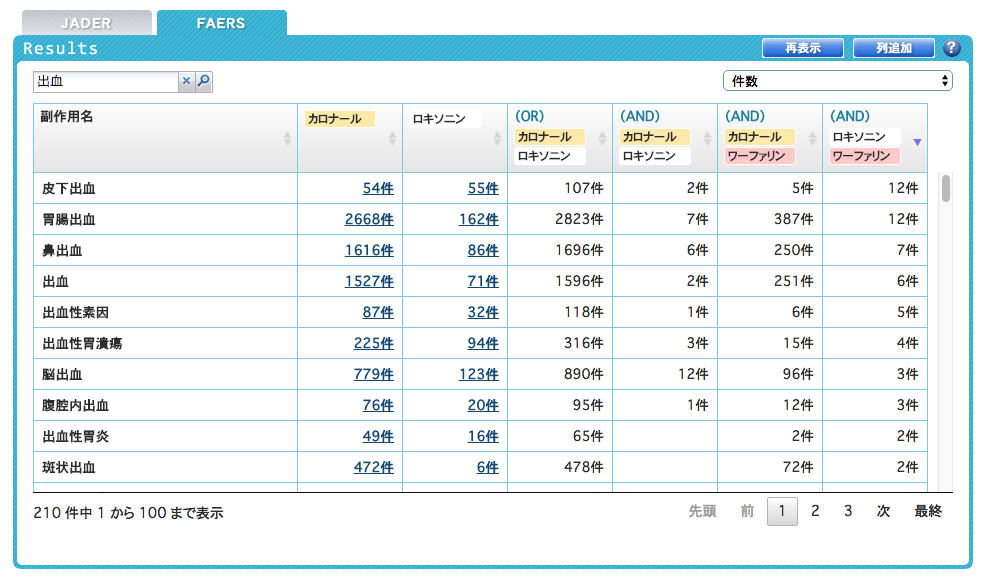The image size is (982, 578).
Task: Sort the カロナール column using its arrows
Action: (x=392, y=139)
